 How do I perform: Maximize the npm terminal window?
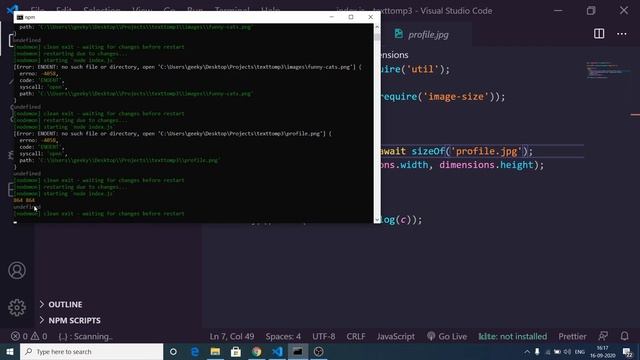pos(351,17)
